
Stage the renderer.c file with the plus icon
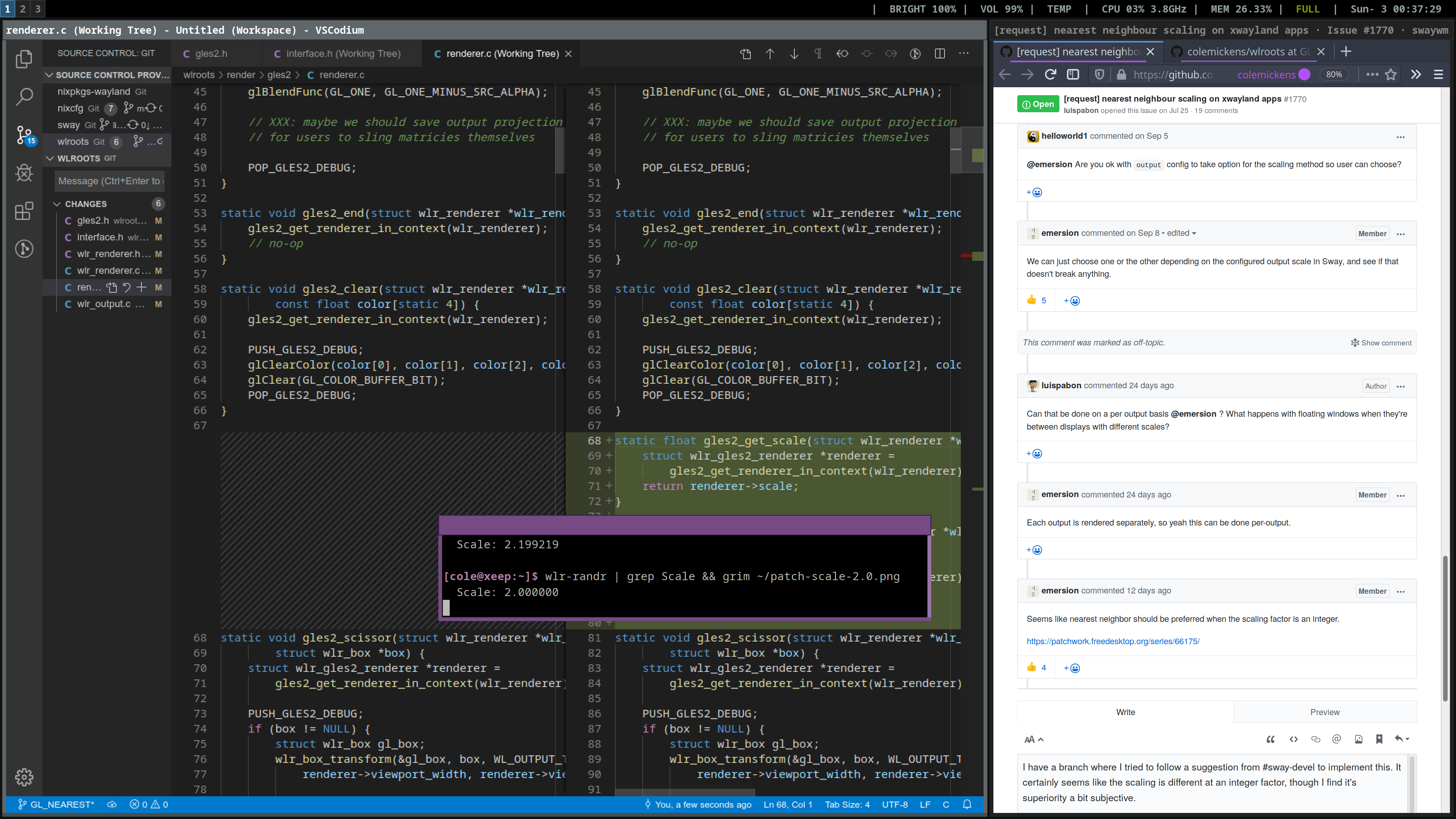(x=141, y=288)
